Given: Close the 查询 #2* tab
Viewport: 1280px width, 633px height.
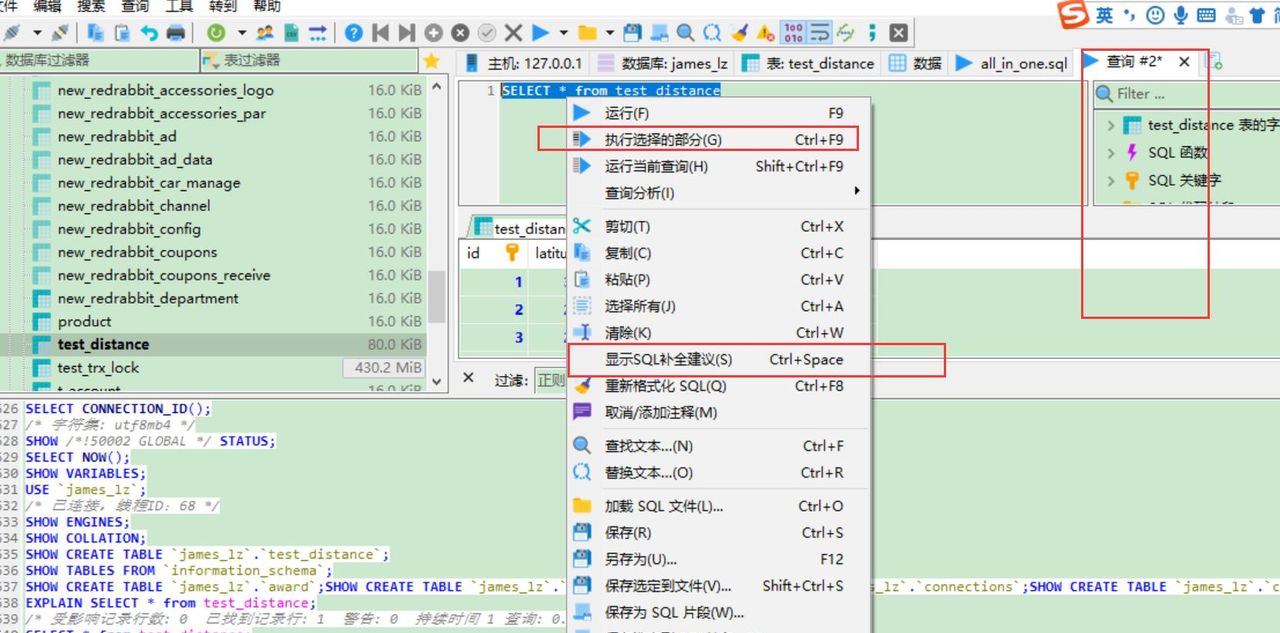Looking at the screenshot, I should tap(1184, 62).
